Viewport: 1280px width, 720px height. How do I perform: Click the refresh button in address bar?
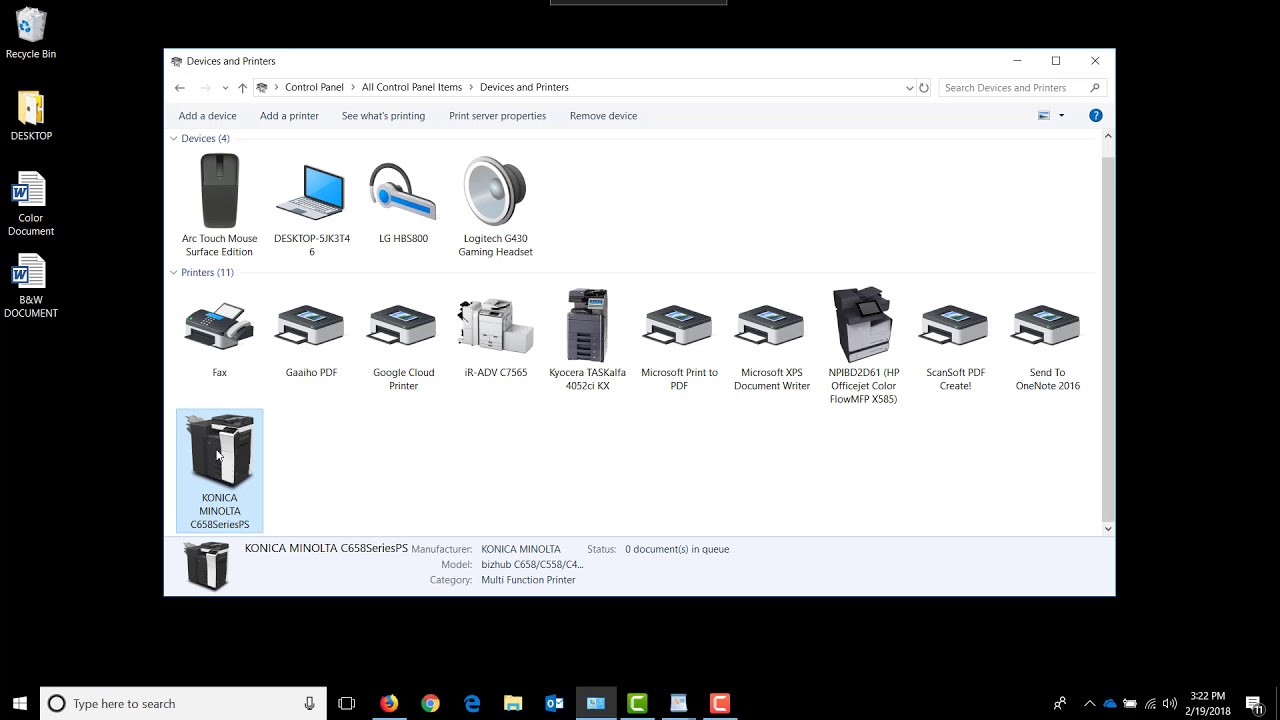[x=924, y=88]
